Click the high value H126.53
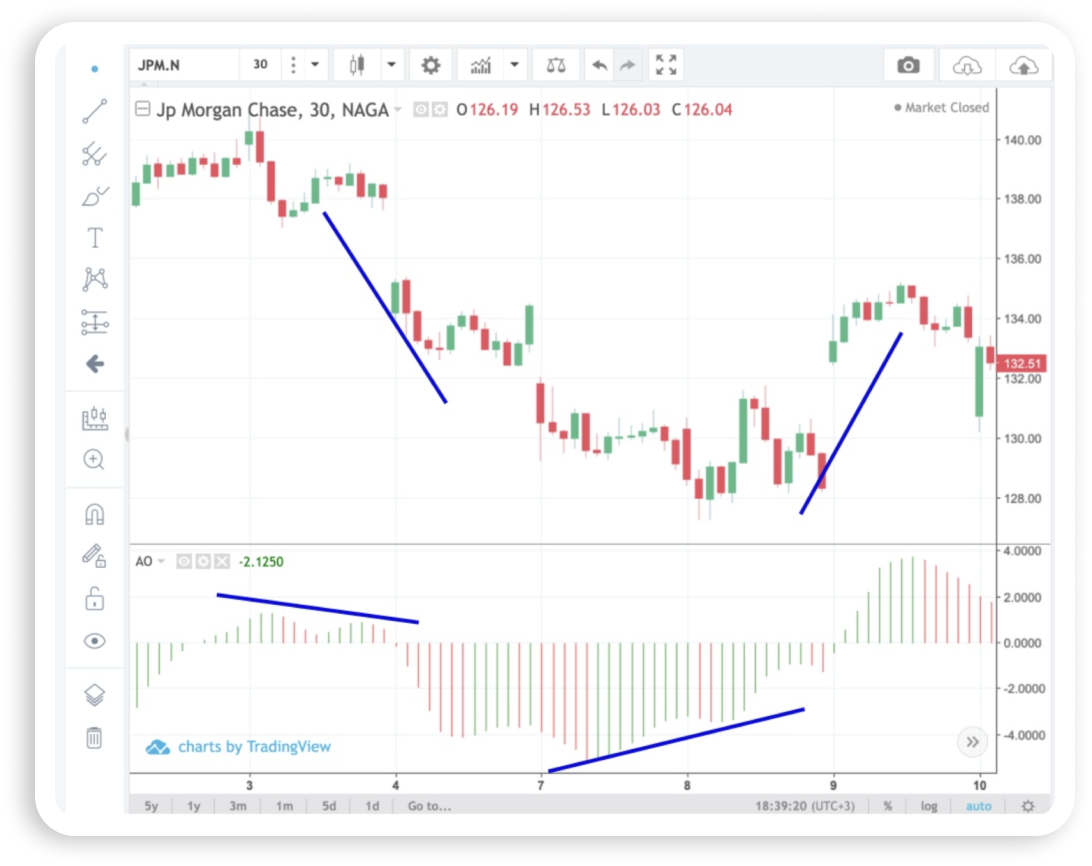Image resolution: width=1092 pixels, height=866 pixels. (559, 109)
